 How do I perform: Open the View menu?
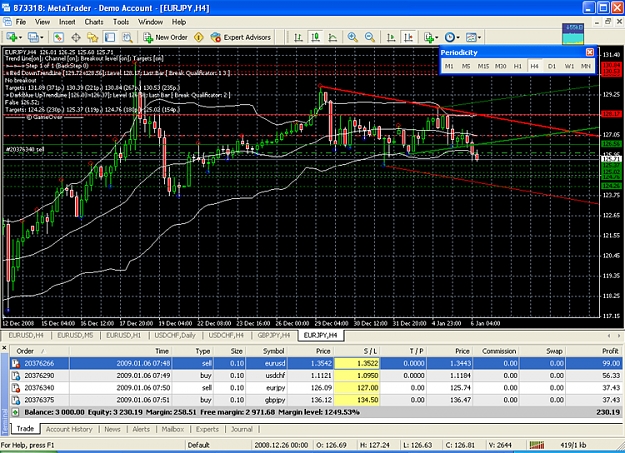click(x=42, y=22)
